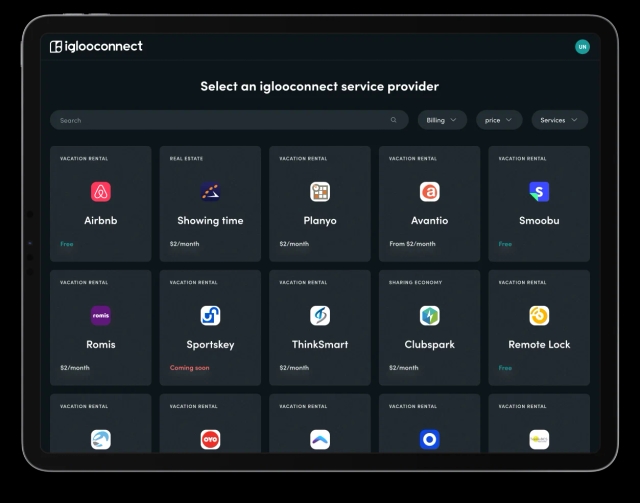640x503 pixels.
Task: Select the Smoobu app icon
Action: tap(539, 192)
